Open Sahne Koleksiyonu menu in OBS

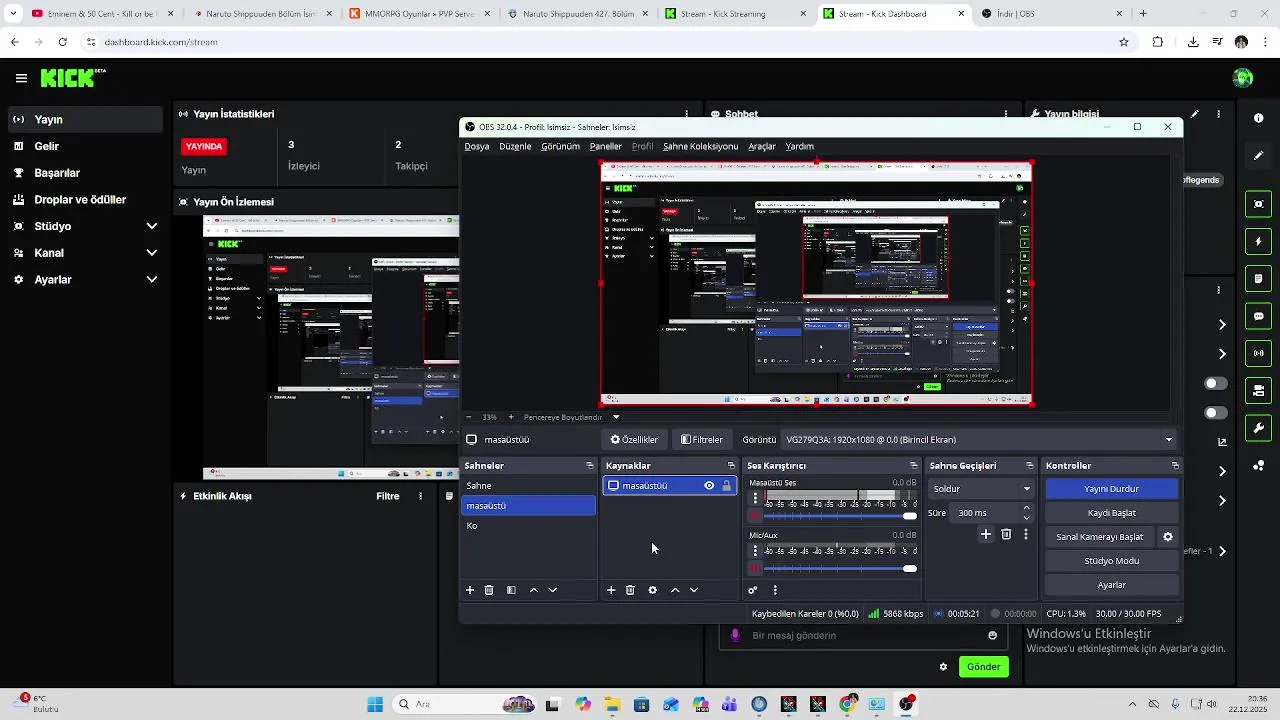click(x=700, y=146)
